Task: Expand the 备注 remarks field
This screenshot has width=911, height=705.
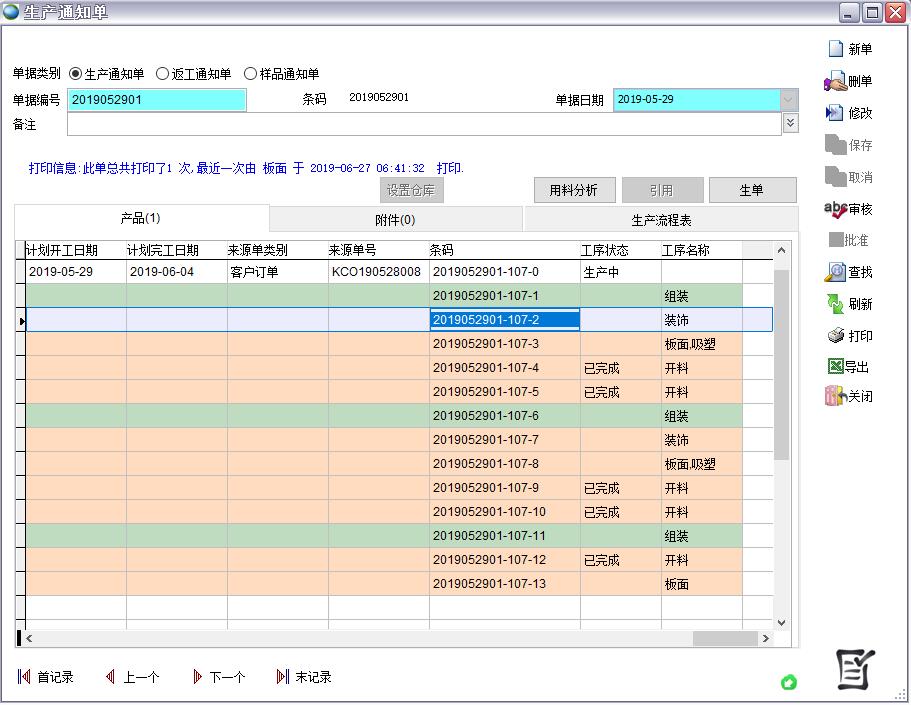Action: 791,123
